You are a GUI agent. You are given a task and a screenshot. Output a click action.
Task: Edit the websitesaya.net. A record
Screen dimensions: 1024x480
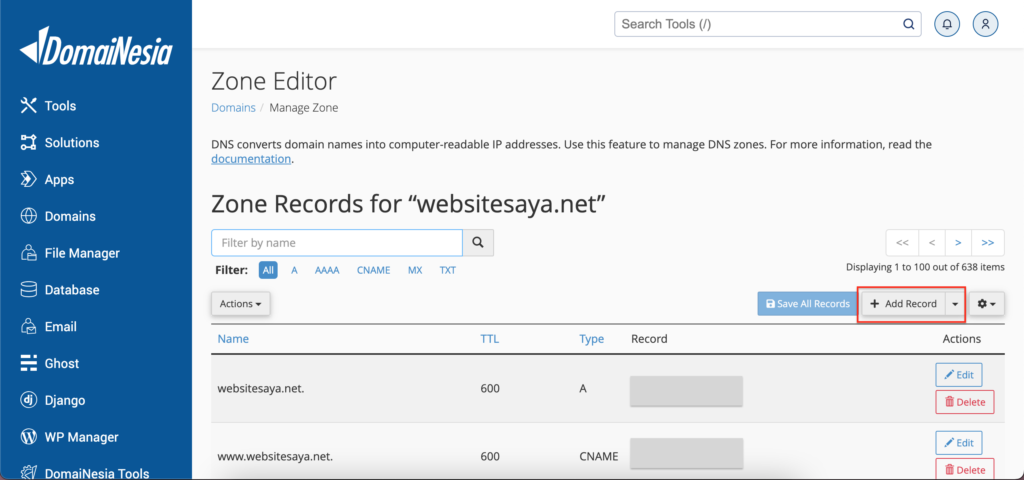pos(959,375)
